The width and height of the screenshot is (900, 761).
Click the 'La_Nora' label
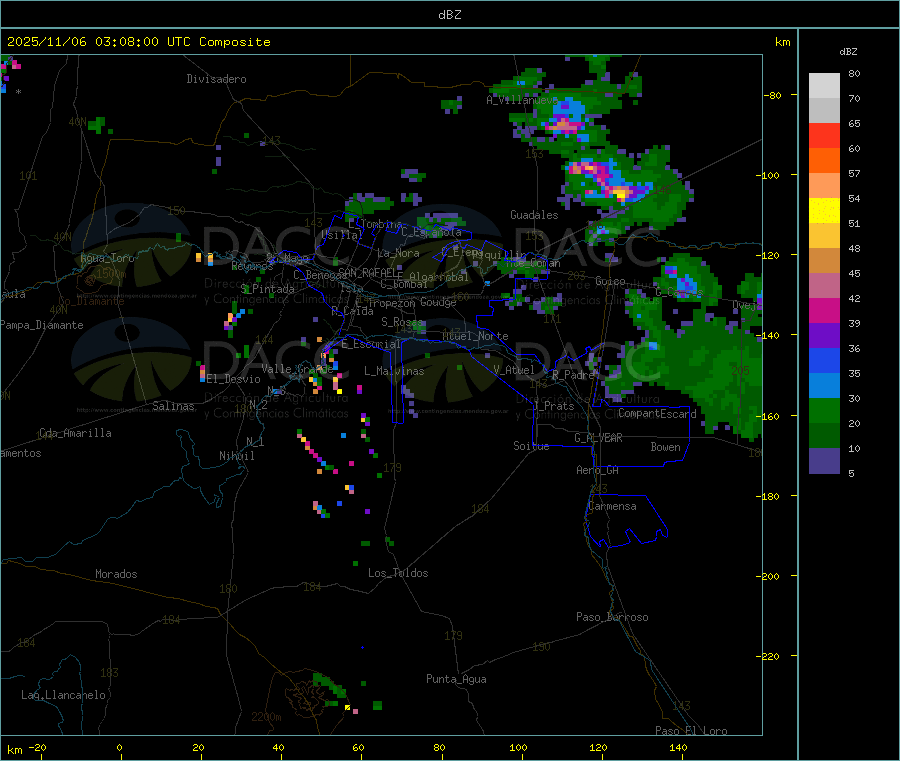[x=398, y=253]
